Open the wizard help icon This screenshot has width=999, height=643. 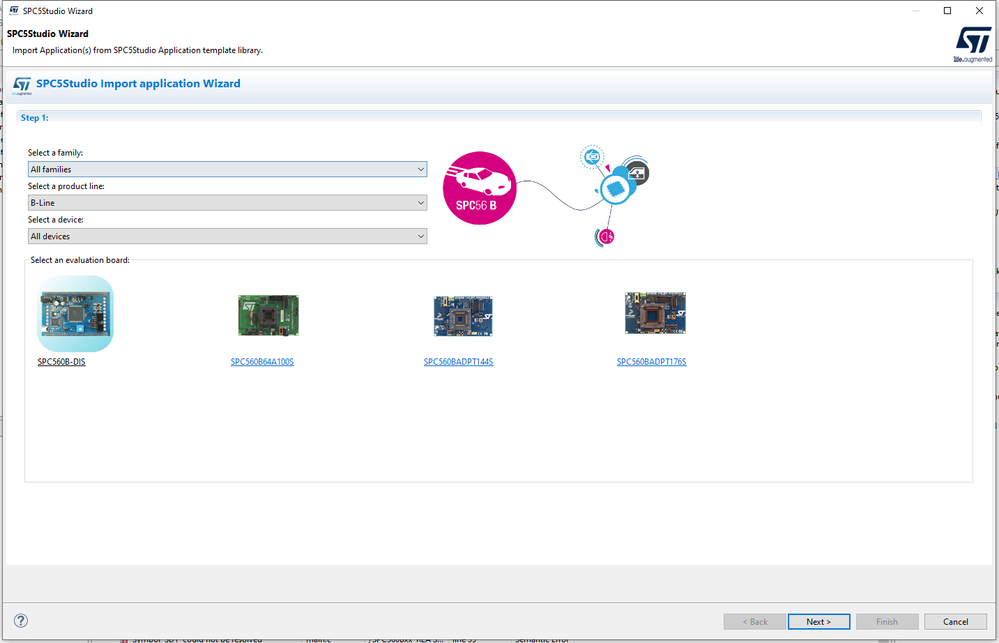[21, 621]
